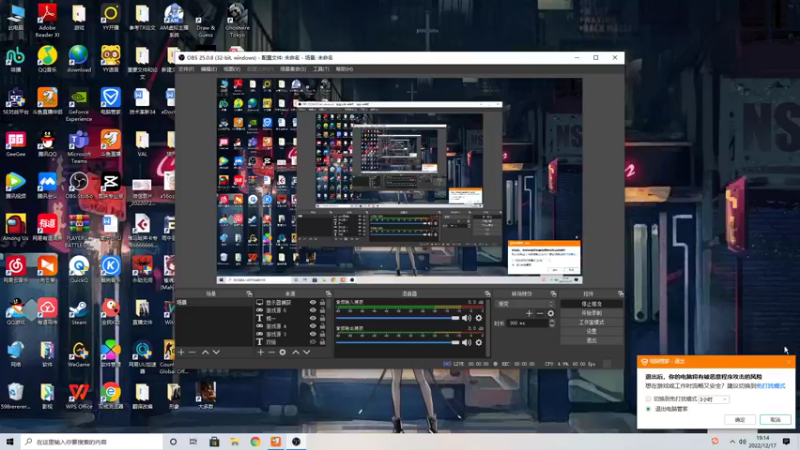Hide the display capture source eye icon
The image size is (800, 450).
[313, 302]
